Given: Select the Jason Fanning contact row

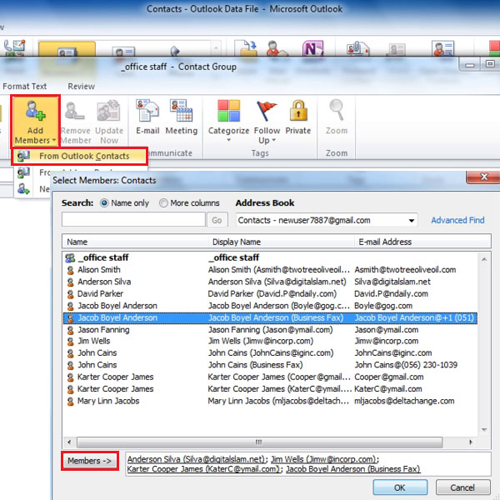Looking at the screenshot, I should click(x=270, y=330).
